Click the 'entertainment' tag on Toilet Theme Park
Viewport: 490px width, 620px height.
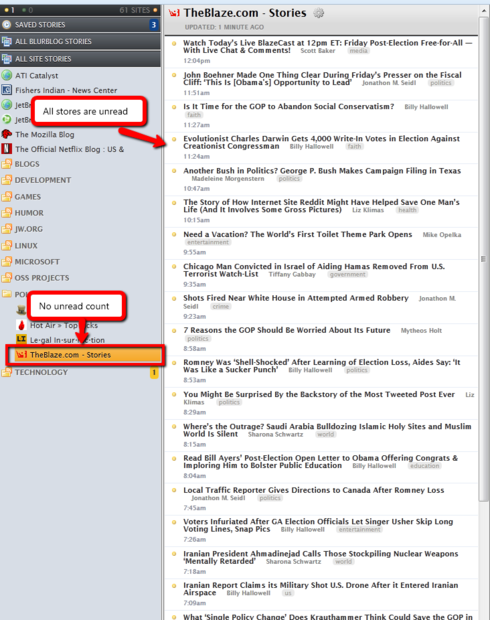208,242
